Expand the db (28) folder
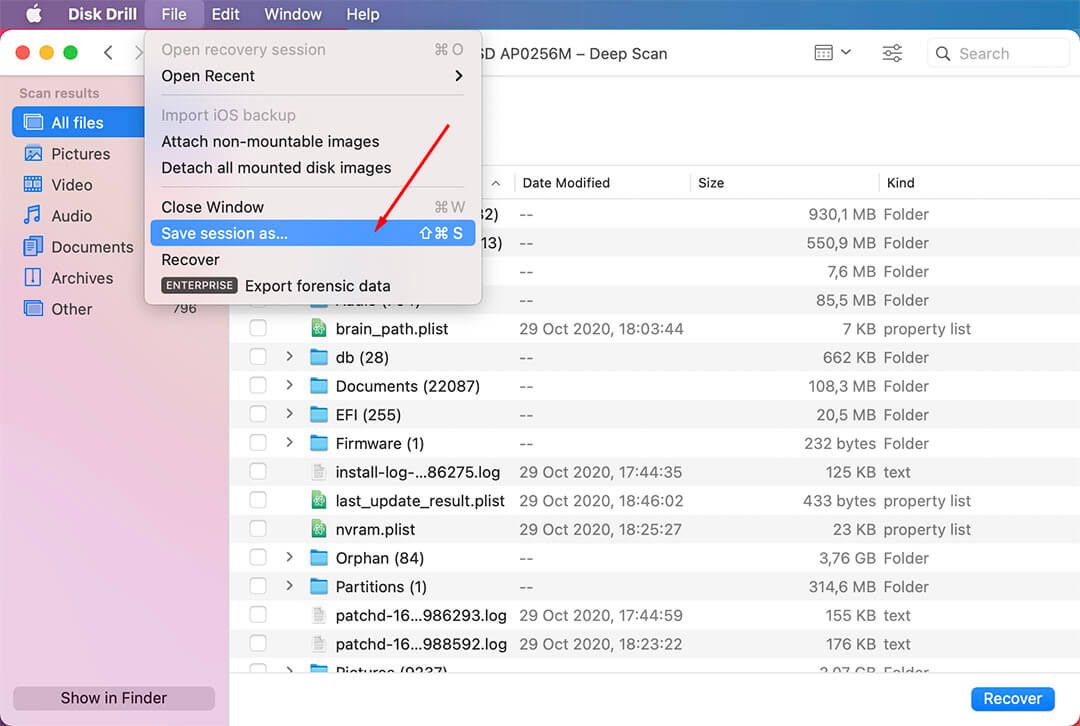This screenshot has width=1080, height=726. [x=289, y=357]
